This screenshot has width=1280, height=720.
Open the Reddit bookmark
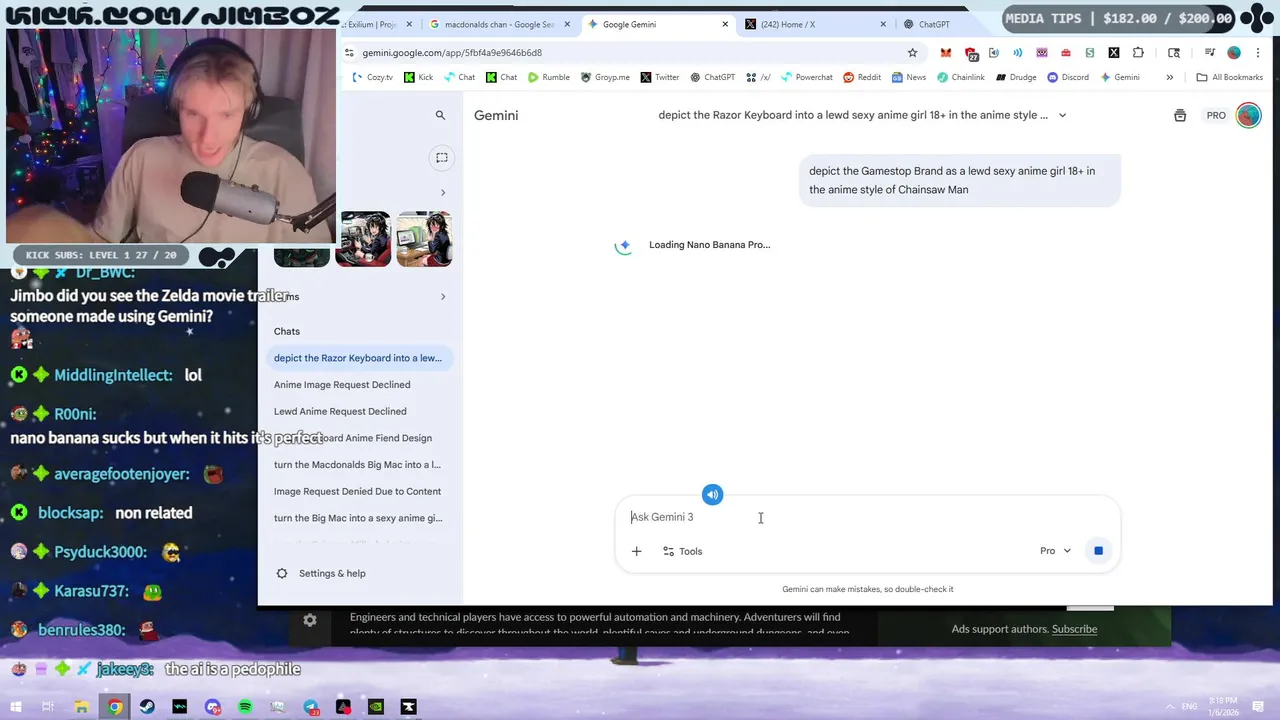coord(862,77)
